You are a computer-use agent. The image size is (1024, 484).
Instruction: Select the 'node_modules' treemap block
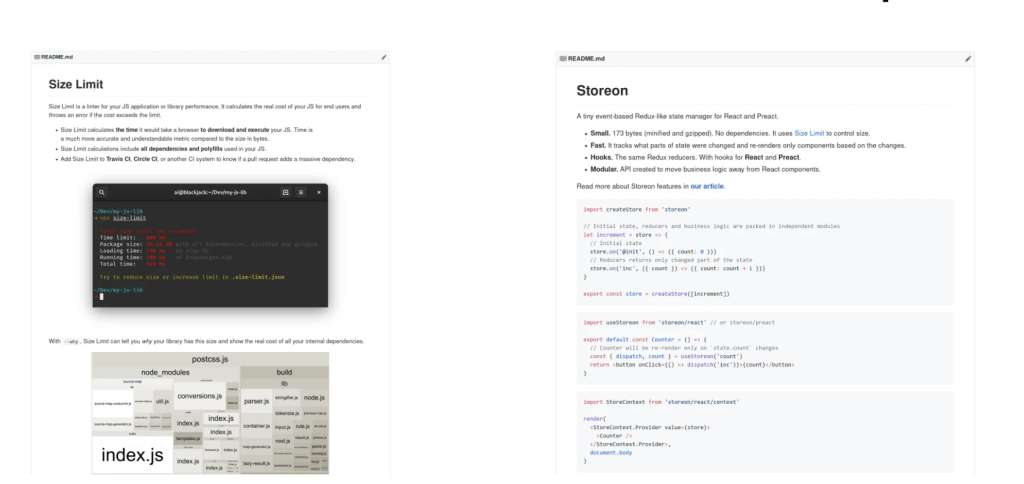pos(165,372)
